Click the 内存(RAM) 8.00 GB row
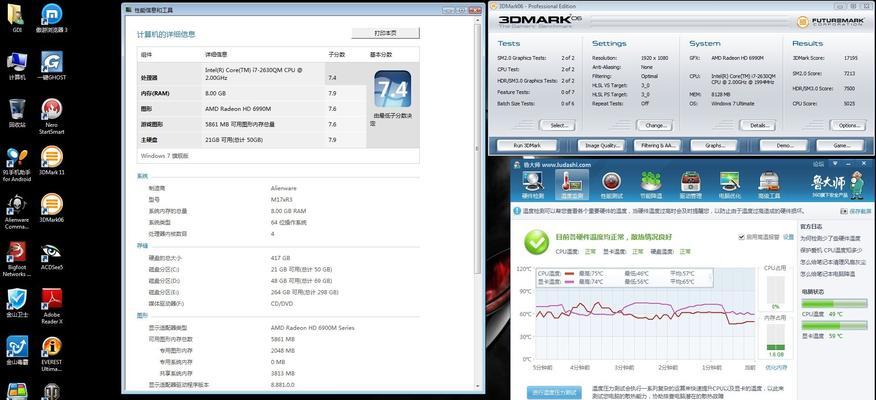 pyautogui.click(x=251, y=93)
